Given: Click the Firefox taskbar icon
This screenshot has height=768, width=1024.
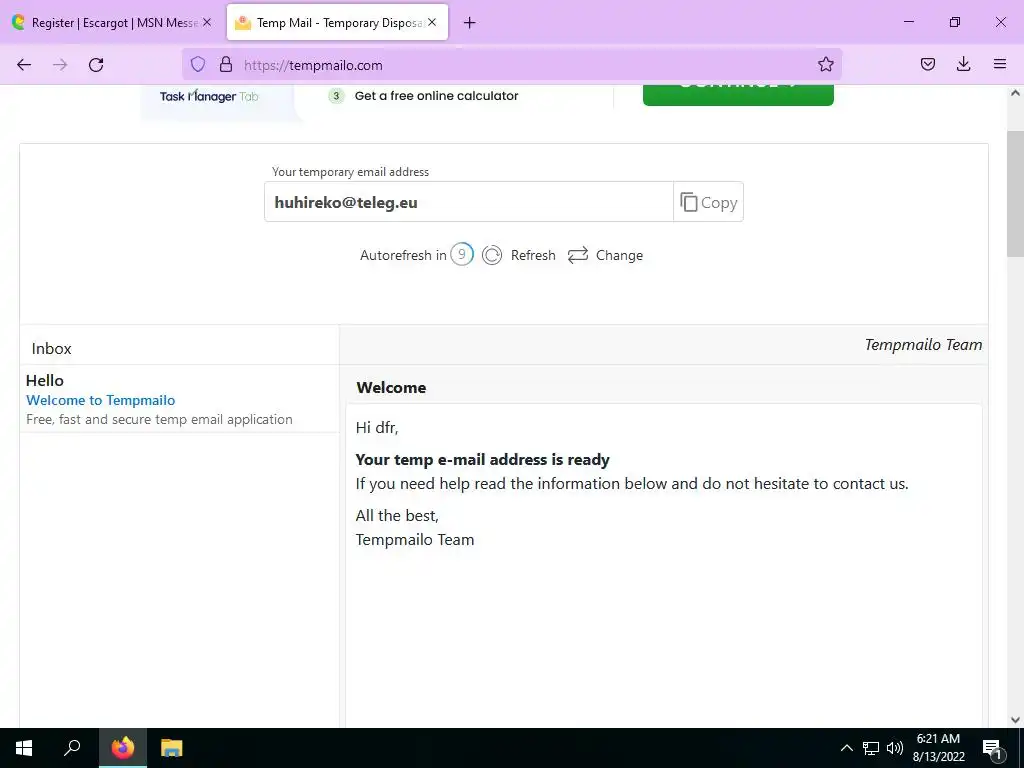Looking at the screenshot, I should click(x=123, y=748).
